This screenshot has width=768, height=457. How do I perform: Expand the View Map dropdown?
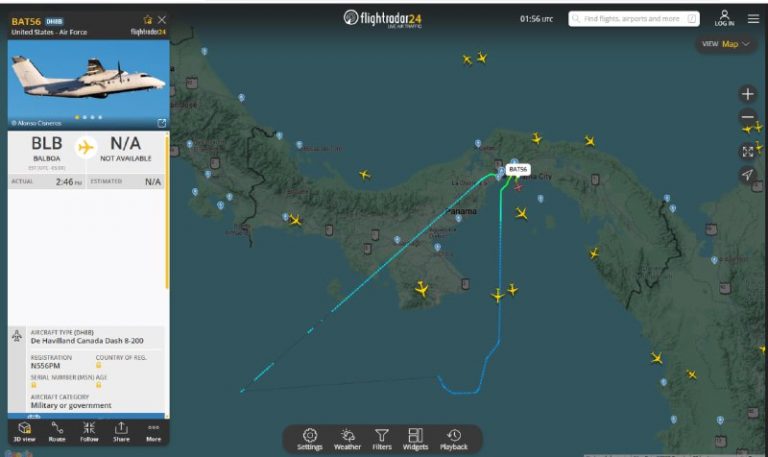[725, 44]
